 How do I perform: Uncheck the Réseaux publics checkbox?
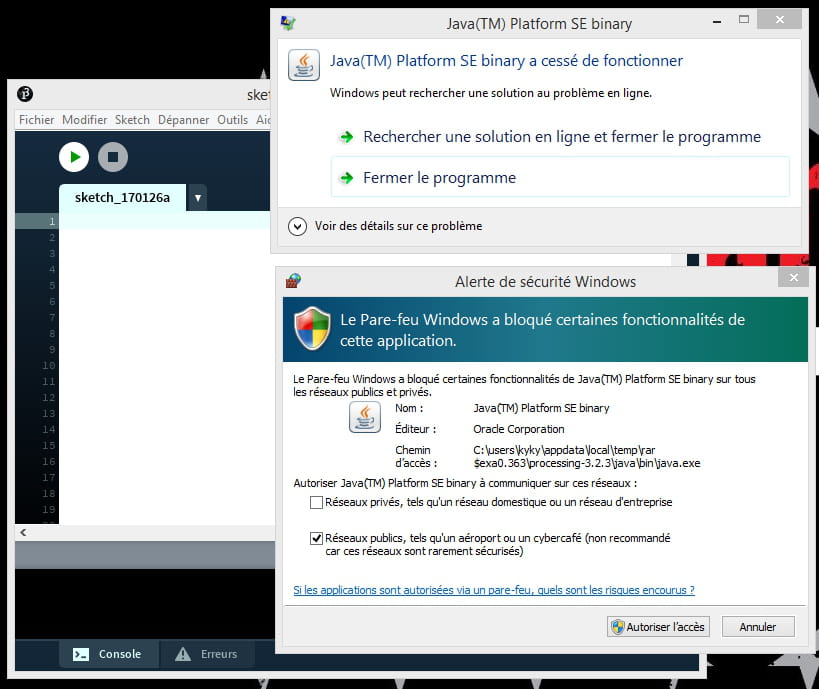(x=316, y=539)
